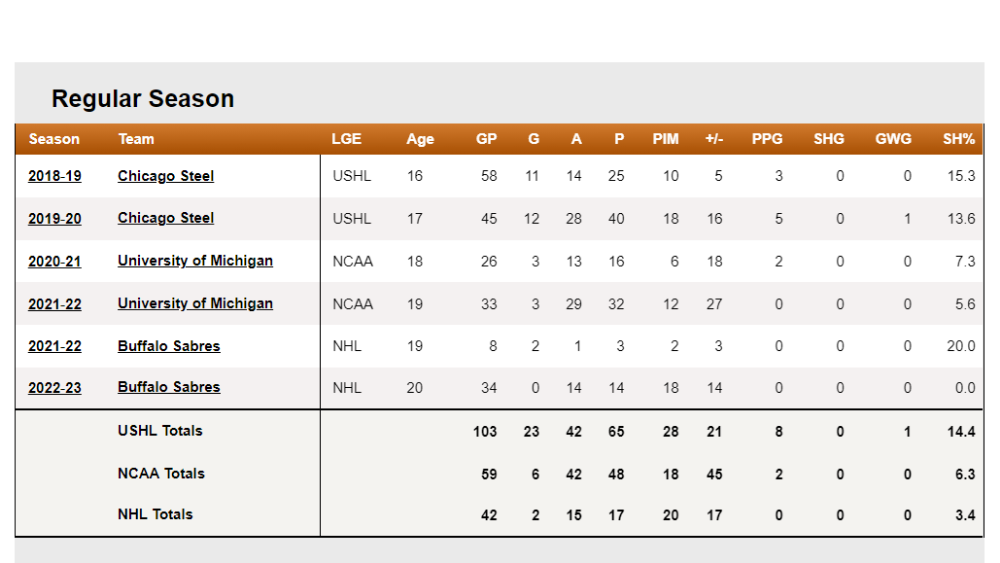This screenshot has width=1000, height=563.
Task: Open the 2020-21 season link
Action: pos(55,261)
